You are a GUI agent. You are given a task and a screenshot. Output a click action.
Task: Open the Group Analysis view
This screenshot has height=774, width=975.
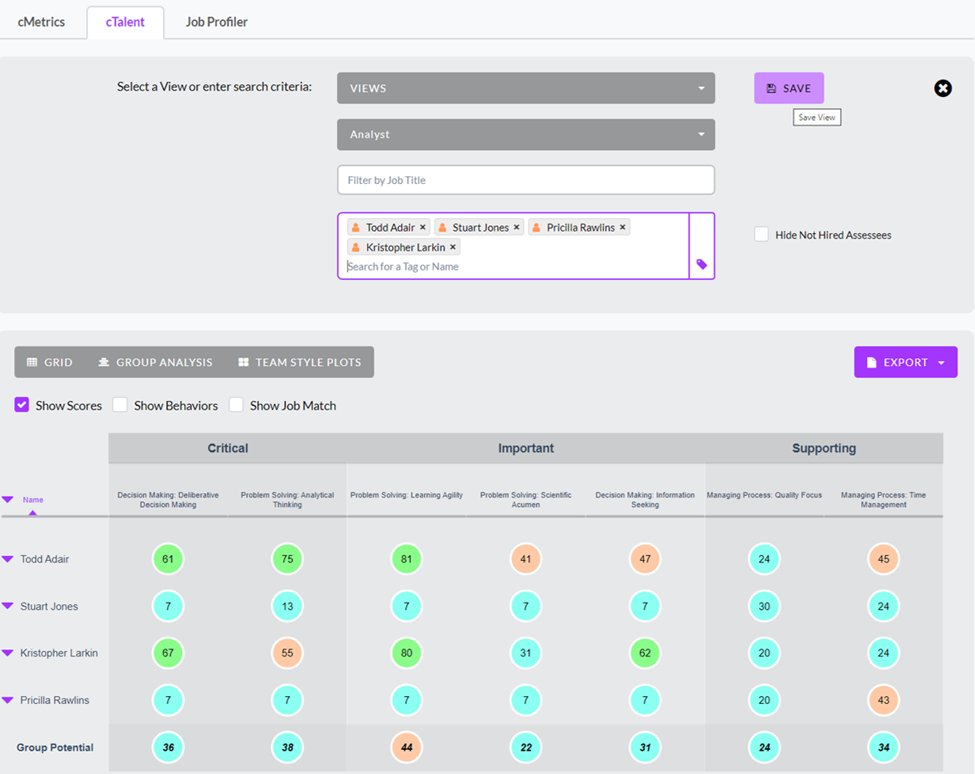155,362
